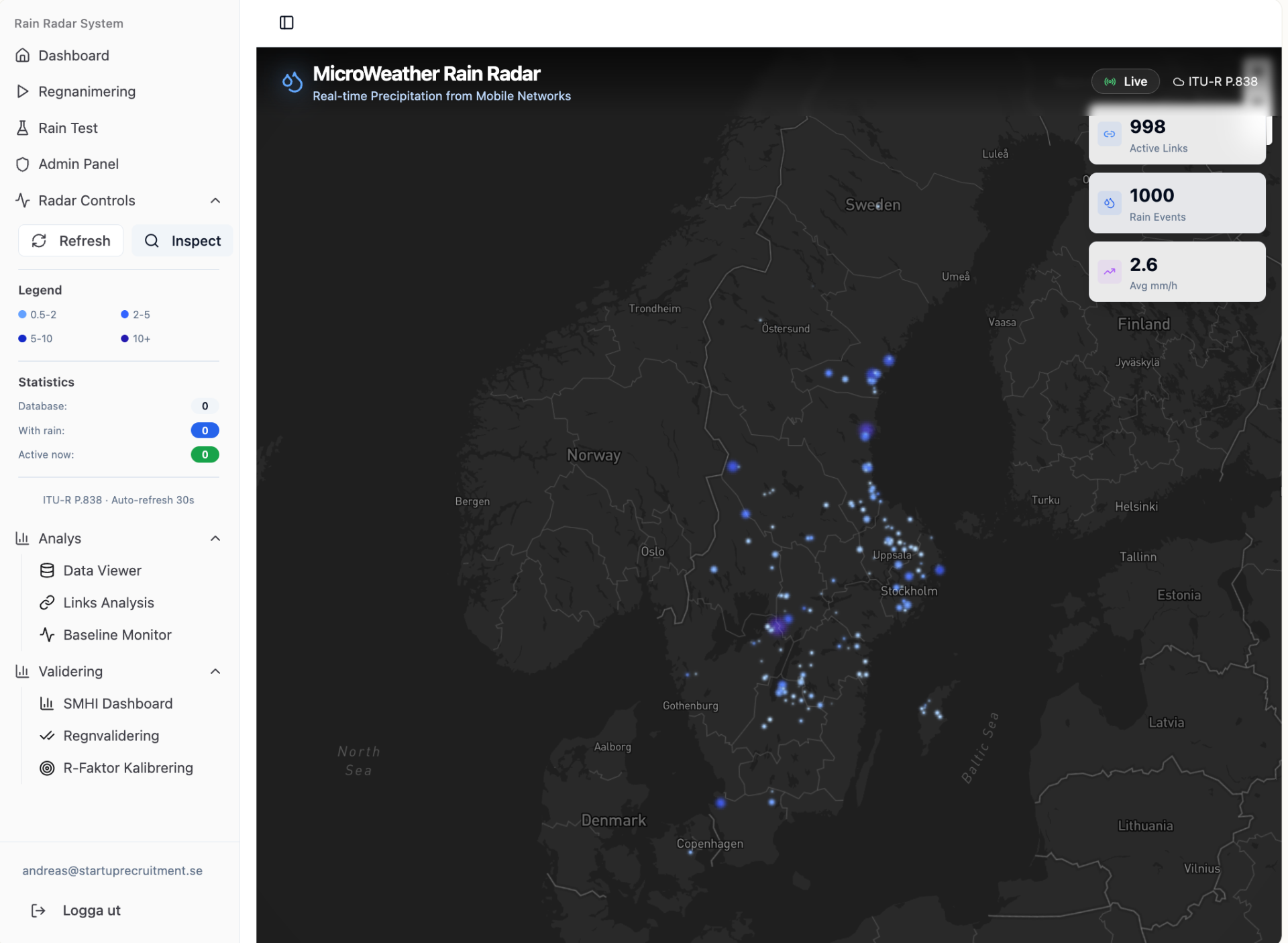Viewport: 1288px width, 943px height.
Task: Collapse the Analys section
Action: (215, 538)
